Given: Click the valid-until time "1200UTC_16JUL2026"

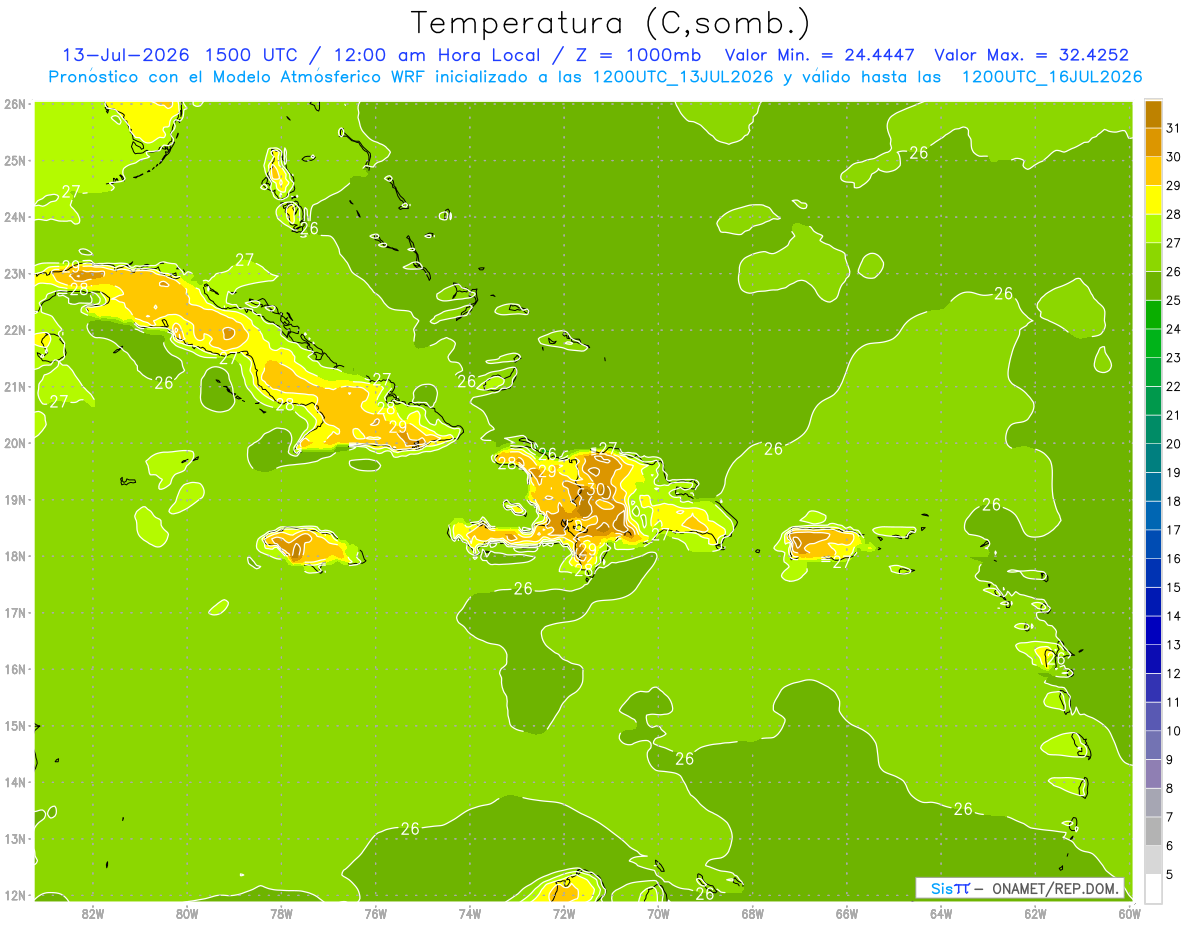Looking at the screenshot, I should (x=1052, y=77).
